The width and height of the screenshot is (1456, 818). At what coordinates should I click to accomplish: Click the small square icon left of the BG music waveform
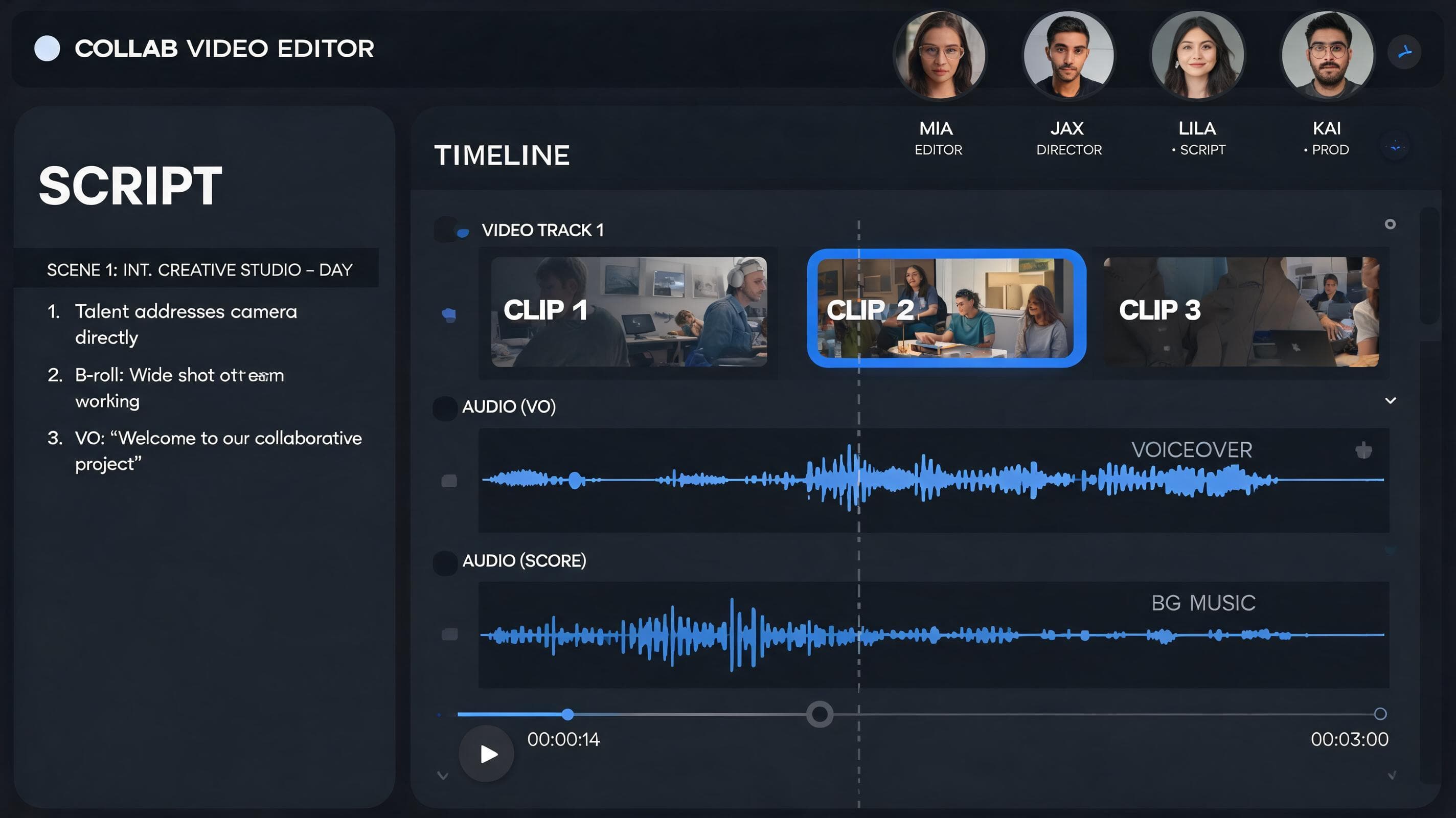[449, 634]
